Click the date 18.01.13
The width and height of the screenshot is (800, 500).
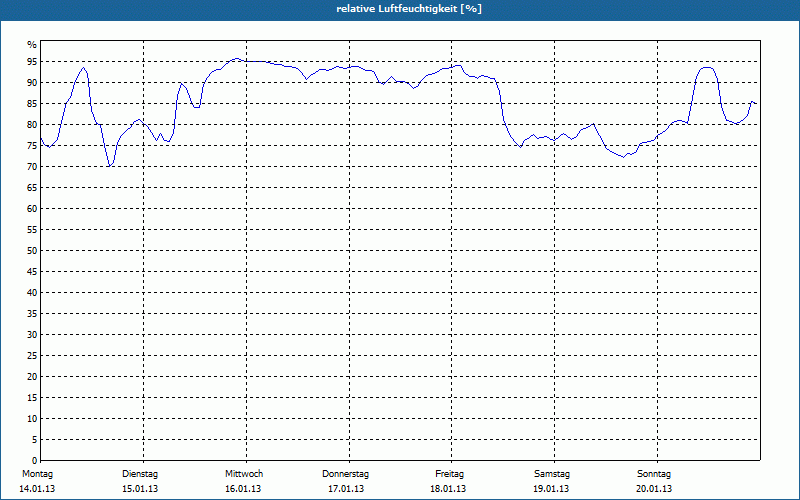(448, 489)
